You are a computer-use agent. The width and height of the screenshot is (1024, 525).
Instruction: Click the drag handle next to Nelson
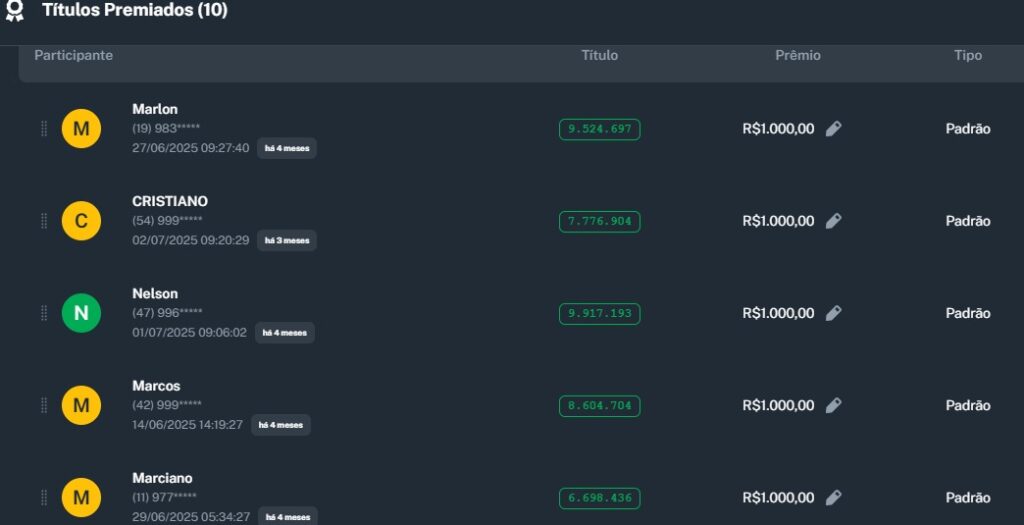click(x=44, y=313)
